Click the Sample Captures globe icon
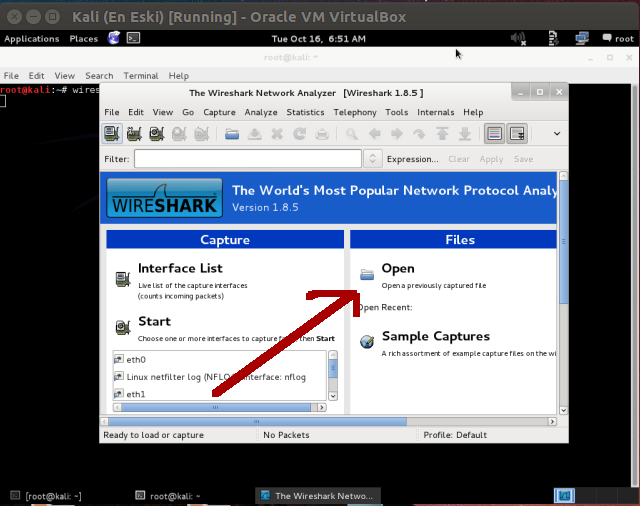The height and width of the screenshot is (506, 640). tap(367, 341)
